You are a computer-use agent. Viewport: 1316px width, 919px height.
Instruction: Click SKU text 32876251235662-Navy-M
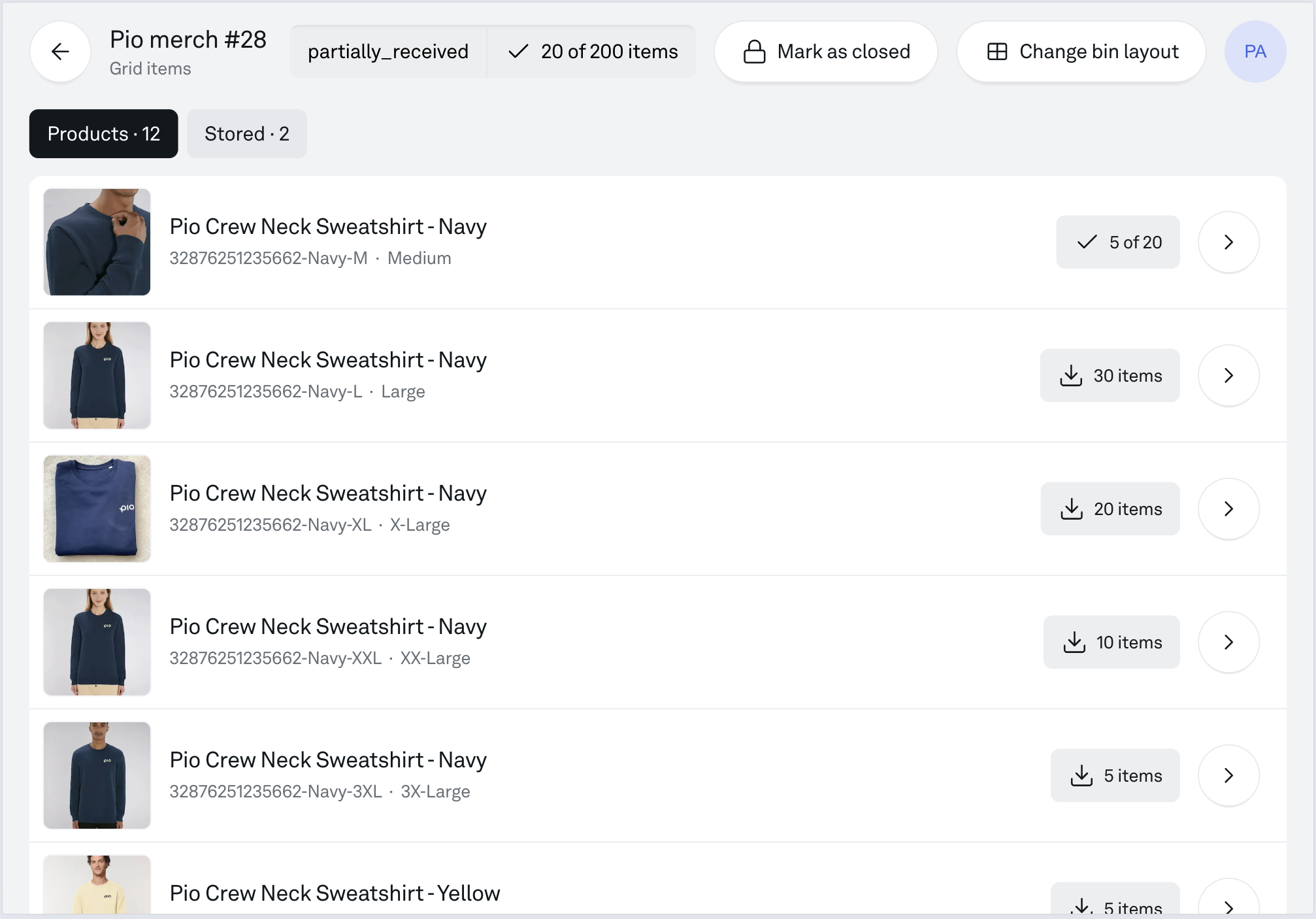point(269,258)
